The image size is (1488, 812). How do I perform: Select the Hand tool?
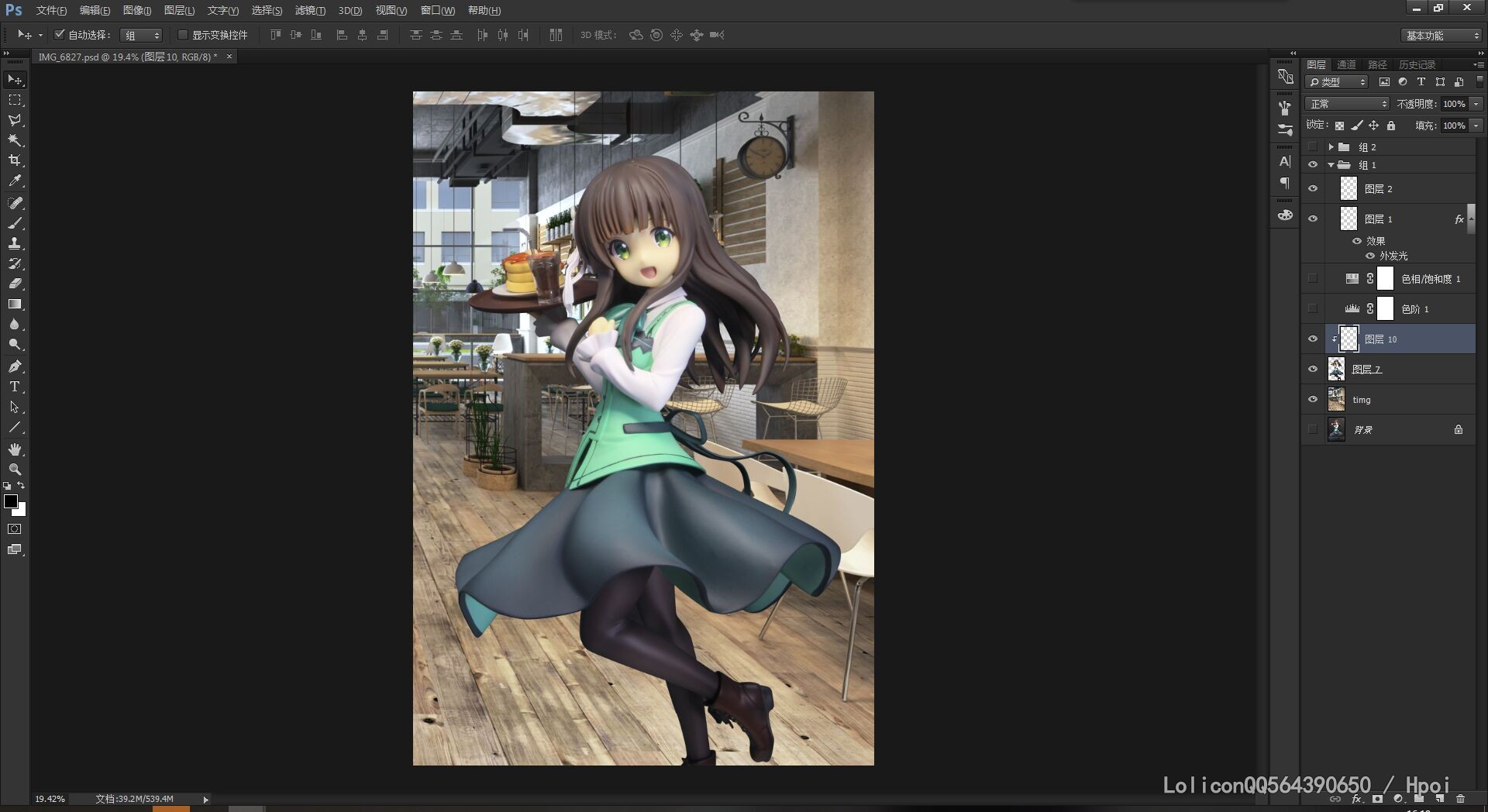coord(15,449)
